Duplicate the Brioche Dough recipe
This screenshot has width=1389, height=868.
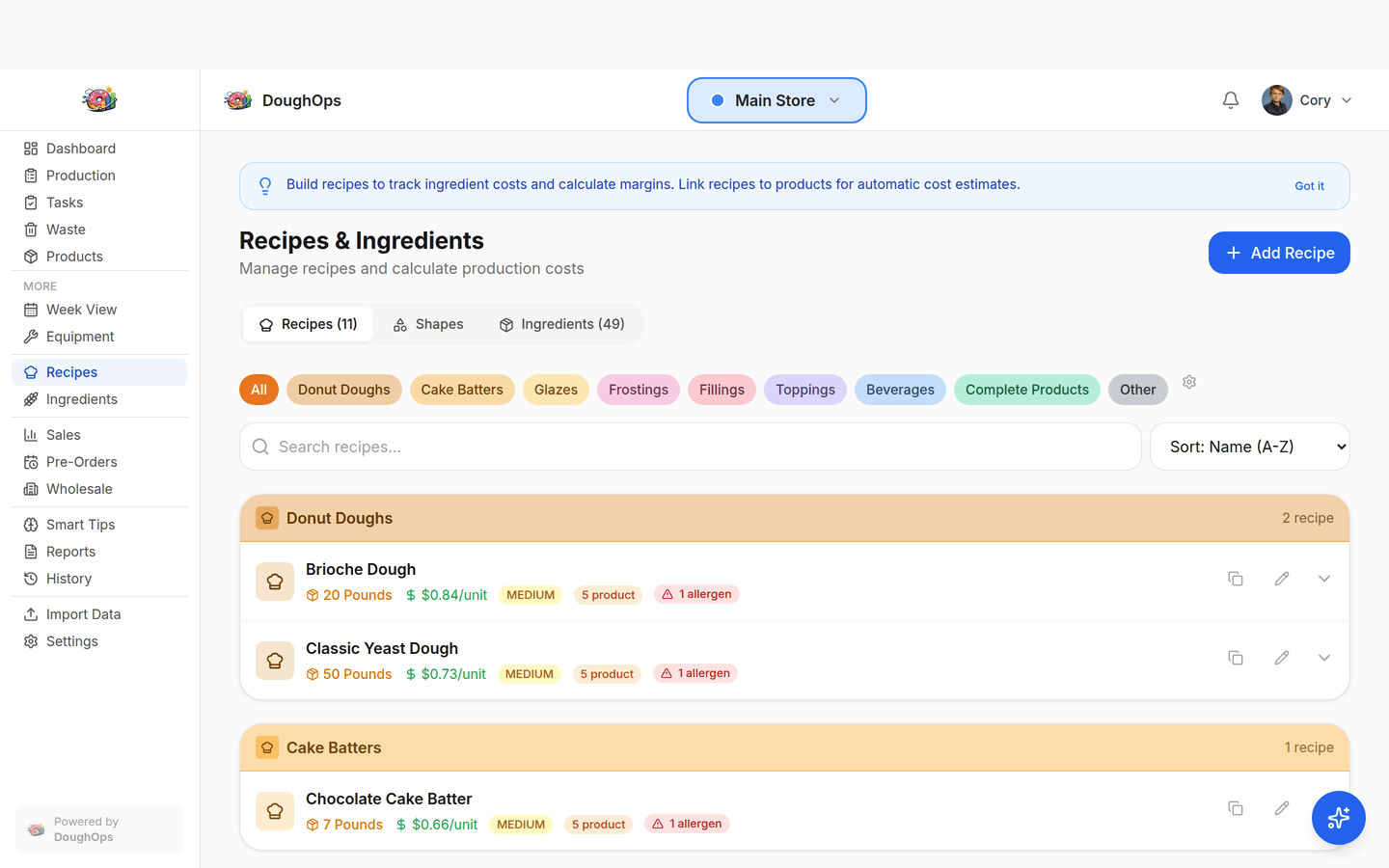click(x=1236, y=578)
